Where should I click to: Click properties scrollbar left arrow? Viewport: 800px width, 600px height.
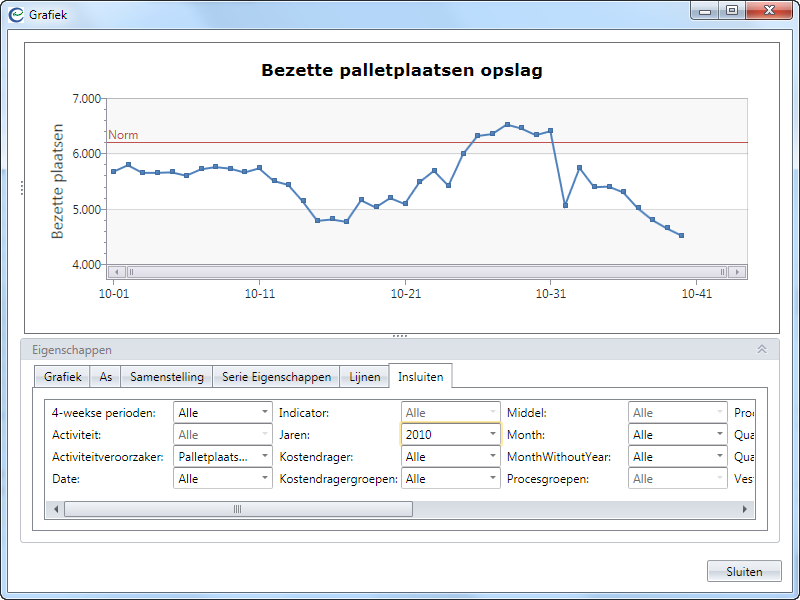pos(56,509)
